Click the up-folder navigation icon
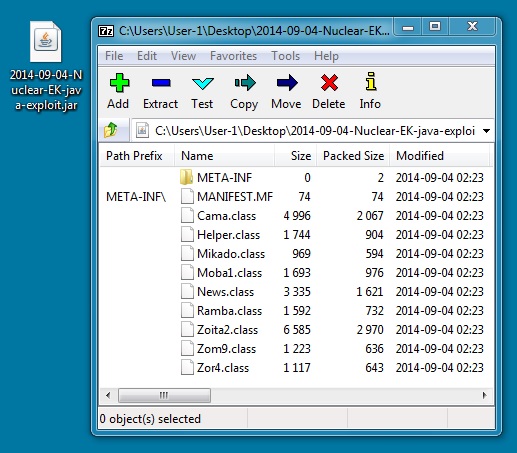The height and width of the screenshot is (453, 517). tap(111, 130)
